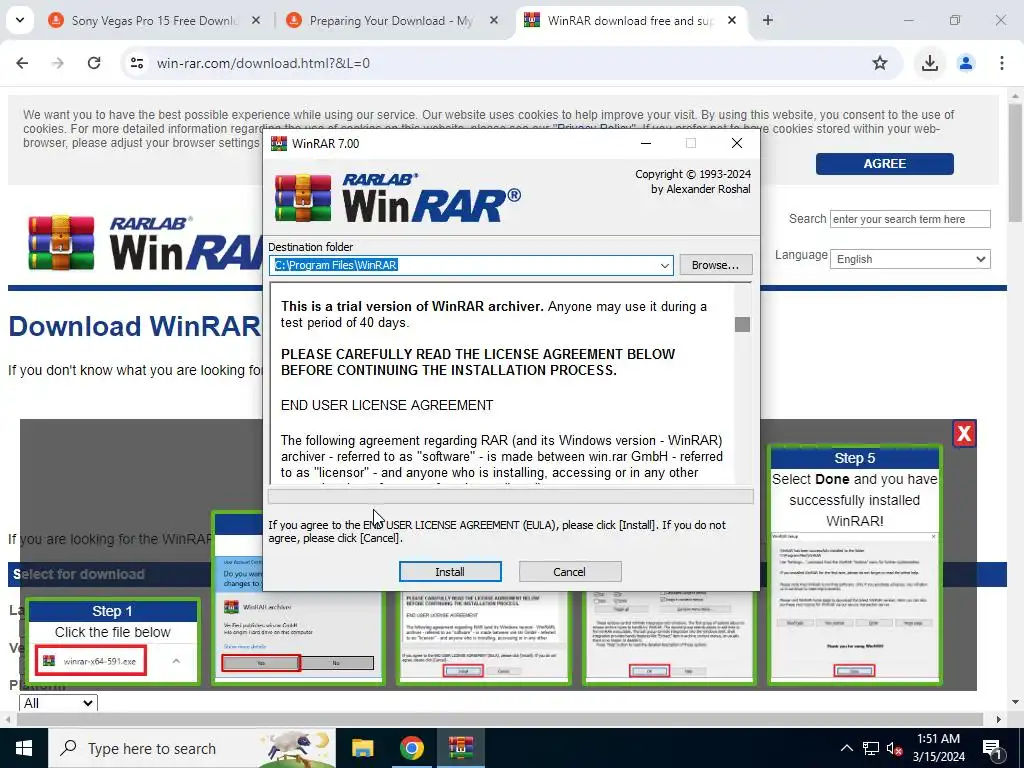Click the END USER LICENSE AGREEMENT heading
The image size is (1024, 768).
click(x=387, y=406)
